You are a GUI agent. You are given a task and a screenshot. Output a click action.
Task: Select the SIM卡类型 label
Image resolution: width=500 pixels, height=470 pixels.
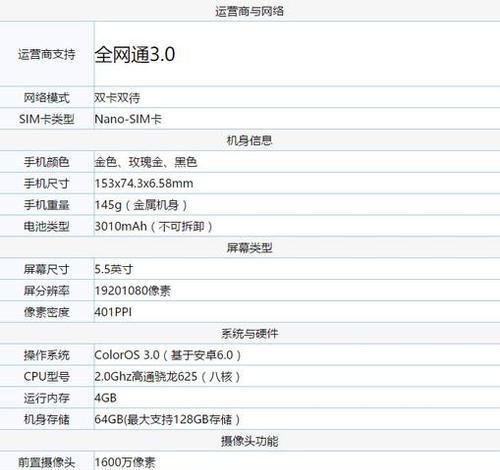pyautogui.click(x=47, y=119)
